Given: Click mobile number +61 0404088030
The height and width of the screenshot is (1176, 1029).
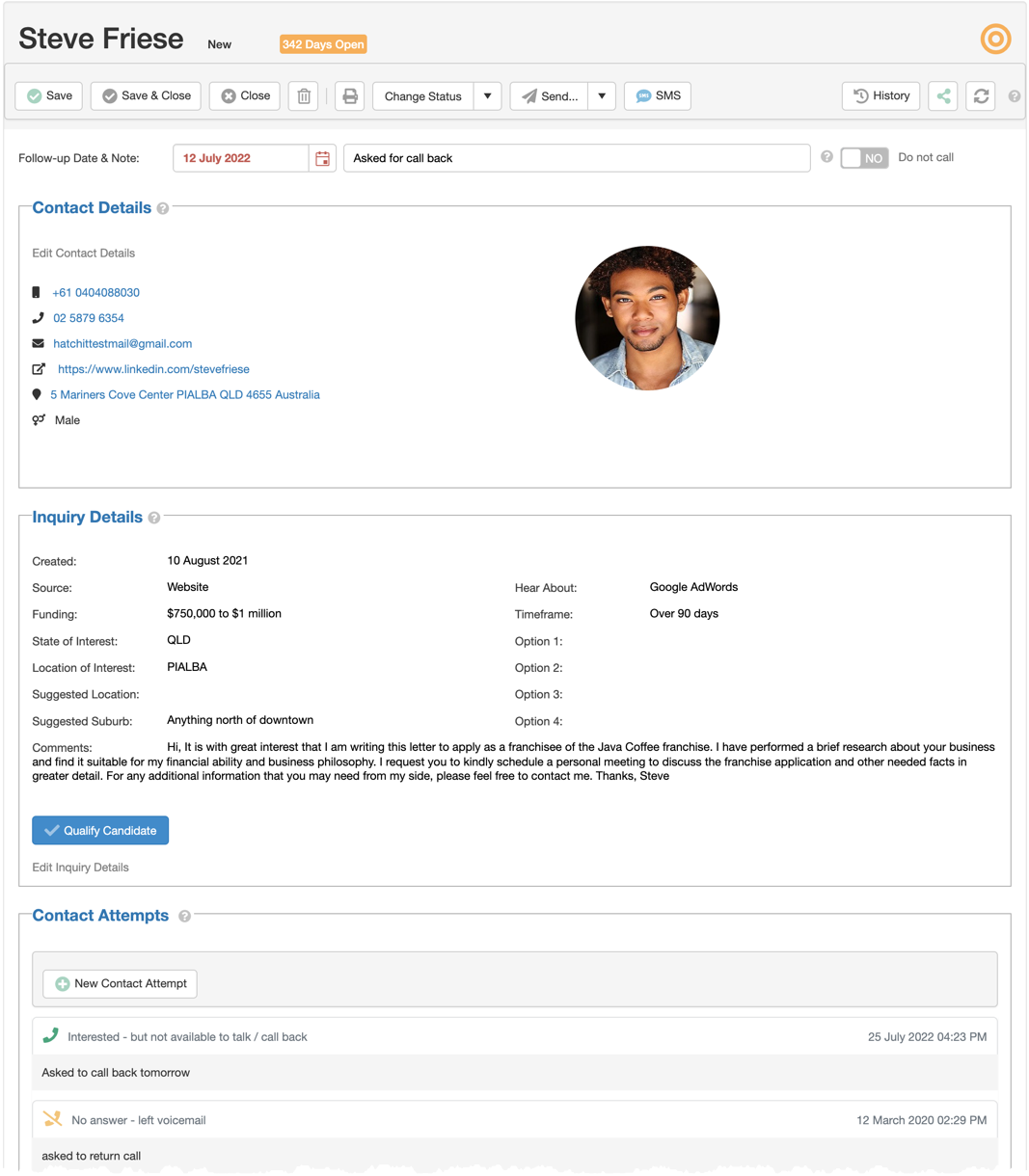Looking at the screenshot, I should click(x=96, y=292).
